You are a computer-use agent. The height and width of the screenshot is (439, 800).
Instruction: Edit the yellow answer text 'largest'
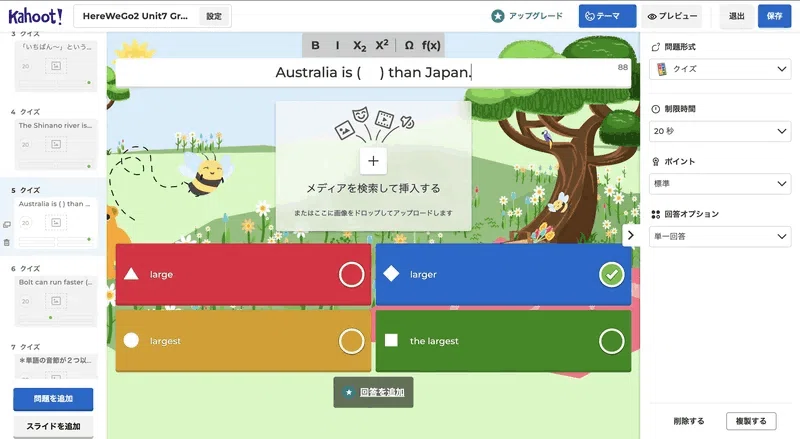(x=165, y=341)
